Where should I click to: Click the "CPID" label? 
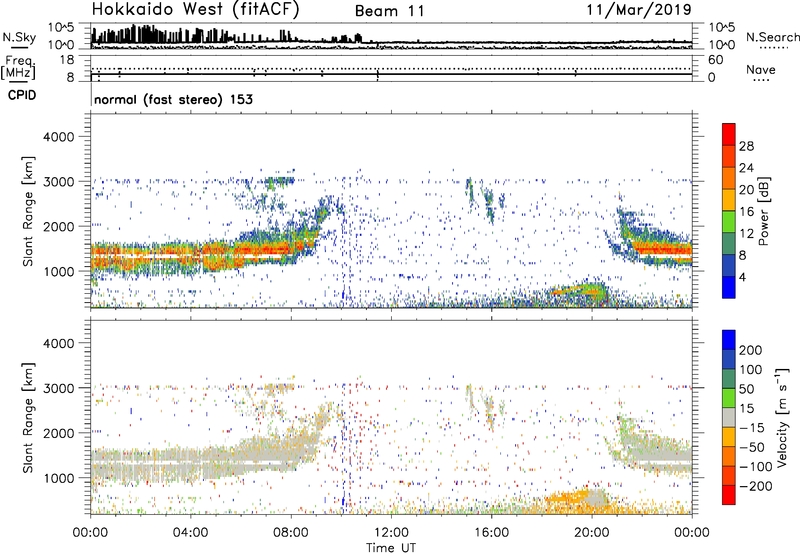22,95
